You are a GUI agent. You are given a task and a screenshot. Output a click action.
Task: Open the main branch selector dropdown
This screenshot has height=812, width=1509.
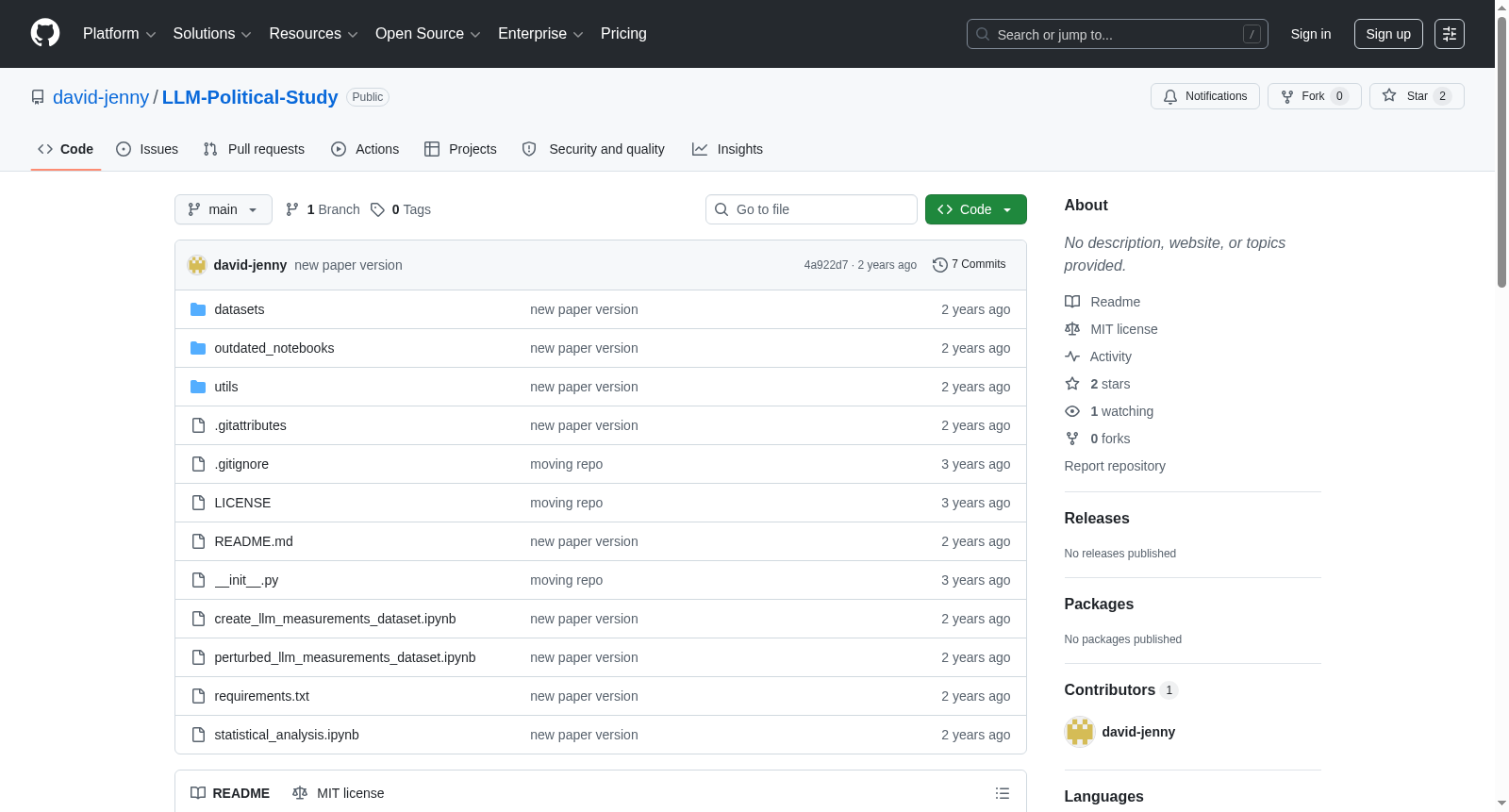224,209
